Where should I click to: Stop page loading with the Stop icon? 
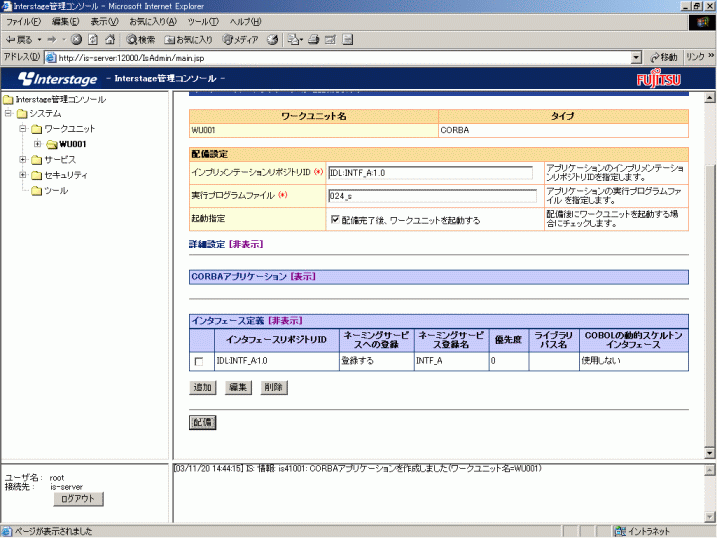click(x=77, y=40)
